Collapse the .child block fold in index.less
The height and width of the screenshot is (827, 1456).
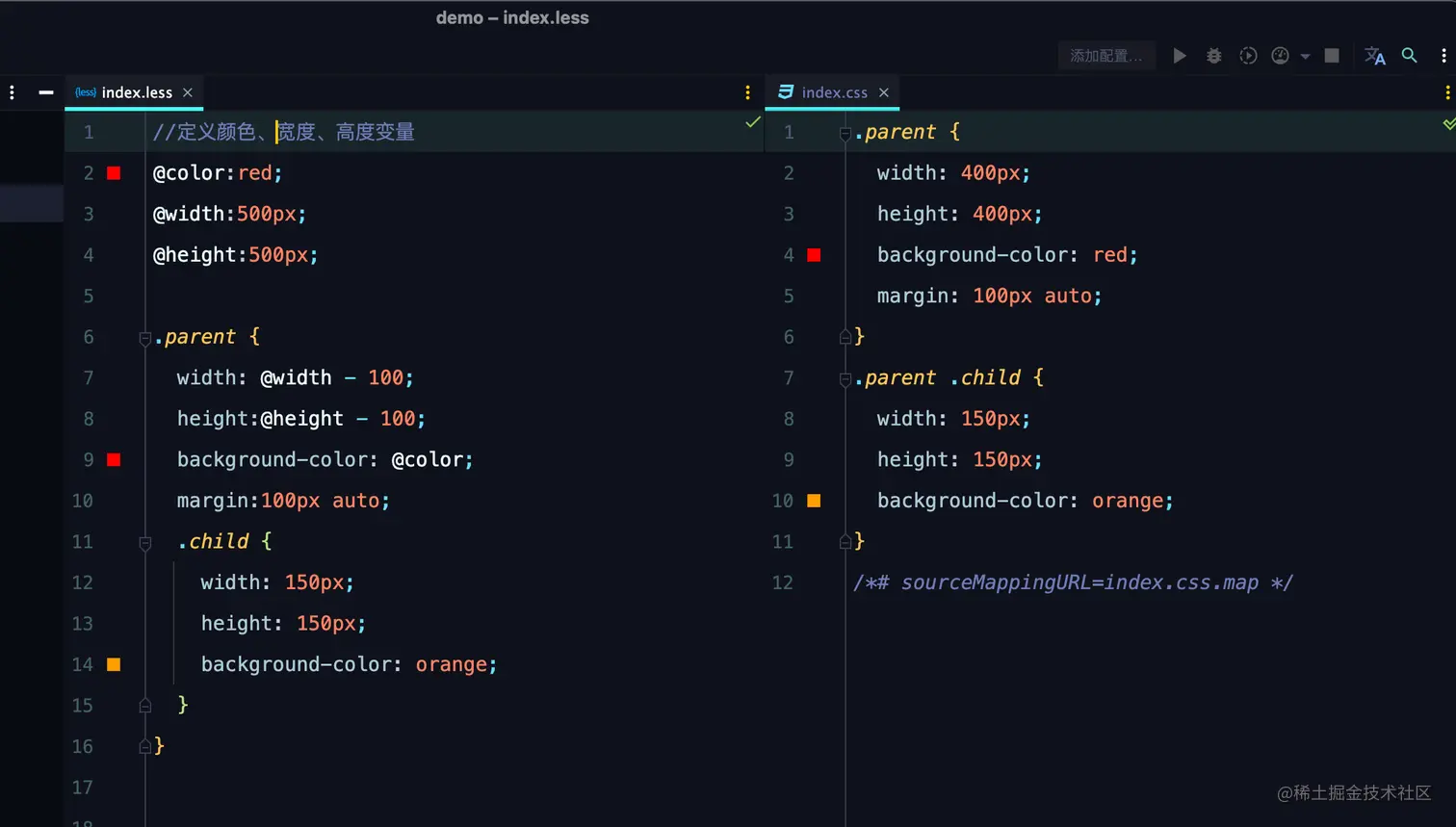[145, 543]
